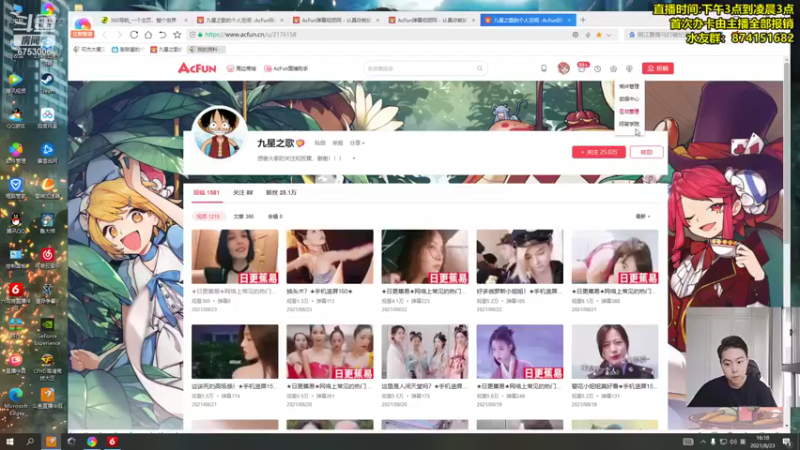The height and width of the screenshot is (450, 800).
Task: Click 数据中心 in dropdown menu
Action: click(x=629, y=99)
